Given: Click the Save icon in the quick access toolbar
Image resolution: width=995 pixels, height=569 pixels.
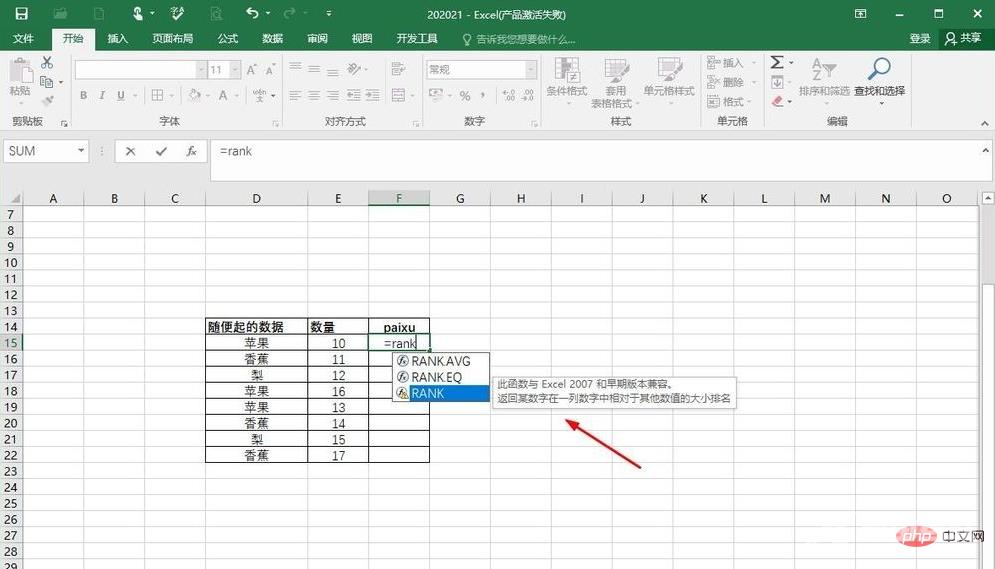Looking at the screenshot, I should 21,13.
